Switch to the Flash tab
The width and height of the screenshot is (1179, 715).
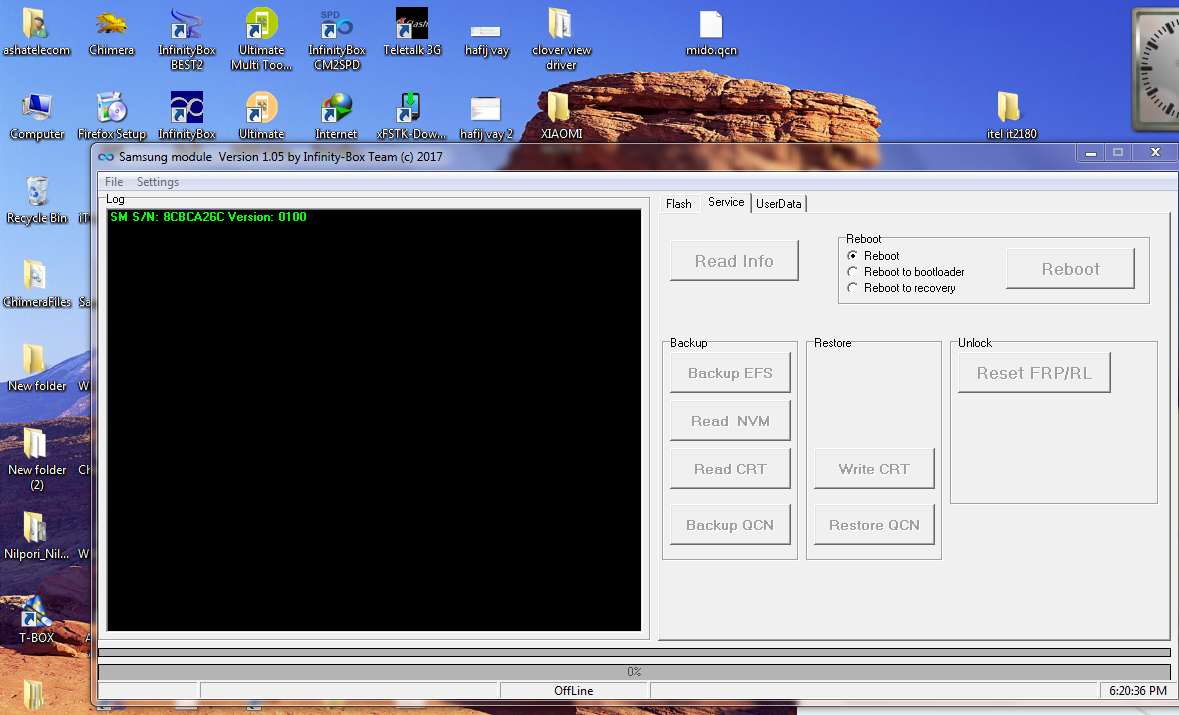pos(678,204)
